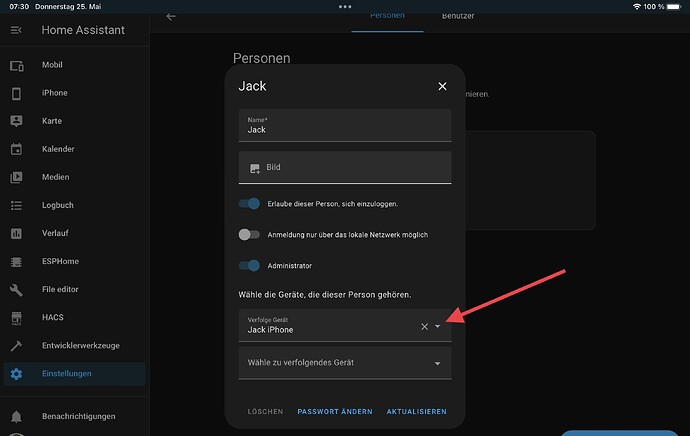Click the Bild image upload icon

(255, 168)
